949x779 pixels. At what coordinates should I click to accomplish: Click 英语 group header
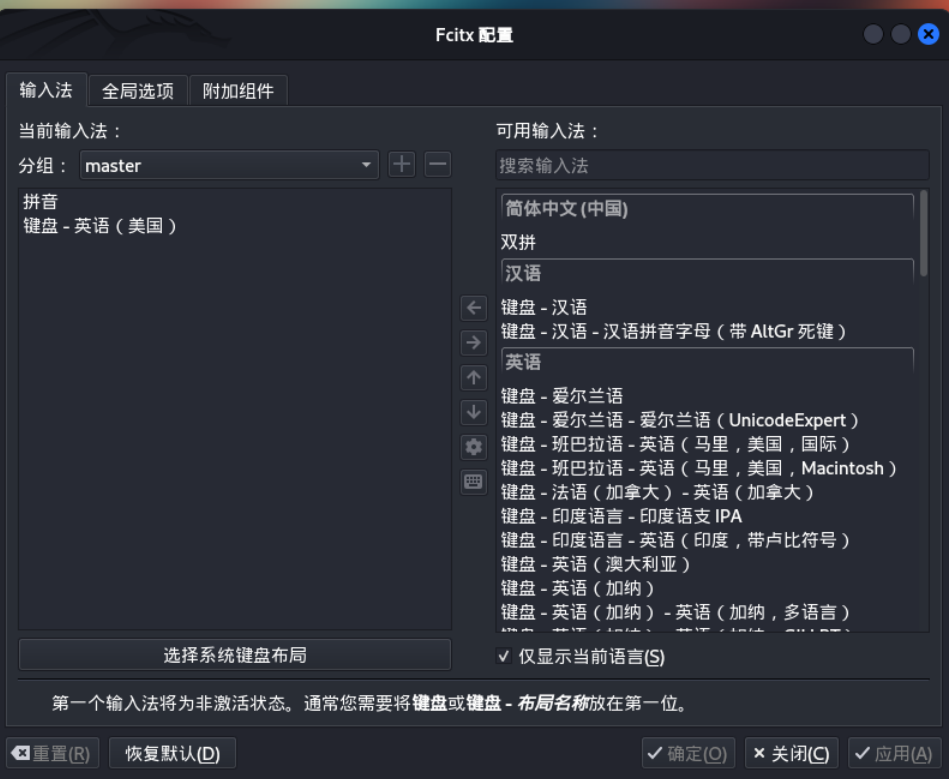coord(707,362)
